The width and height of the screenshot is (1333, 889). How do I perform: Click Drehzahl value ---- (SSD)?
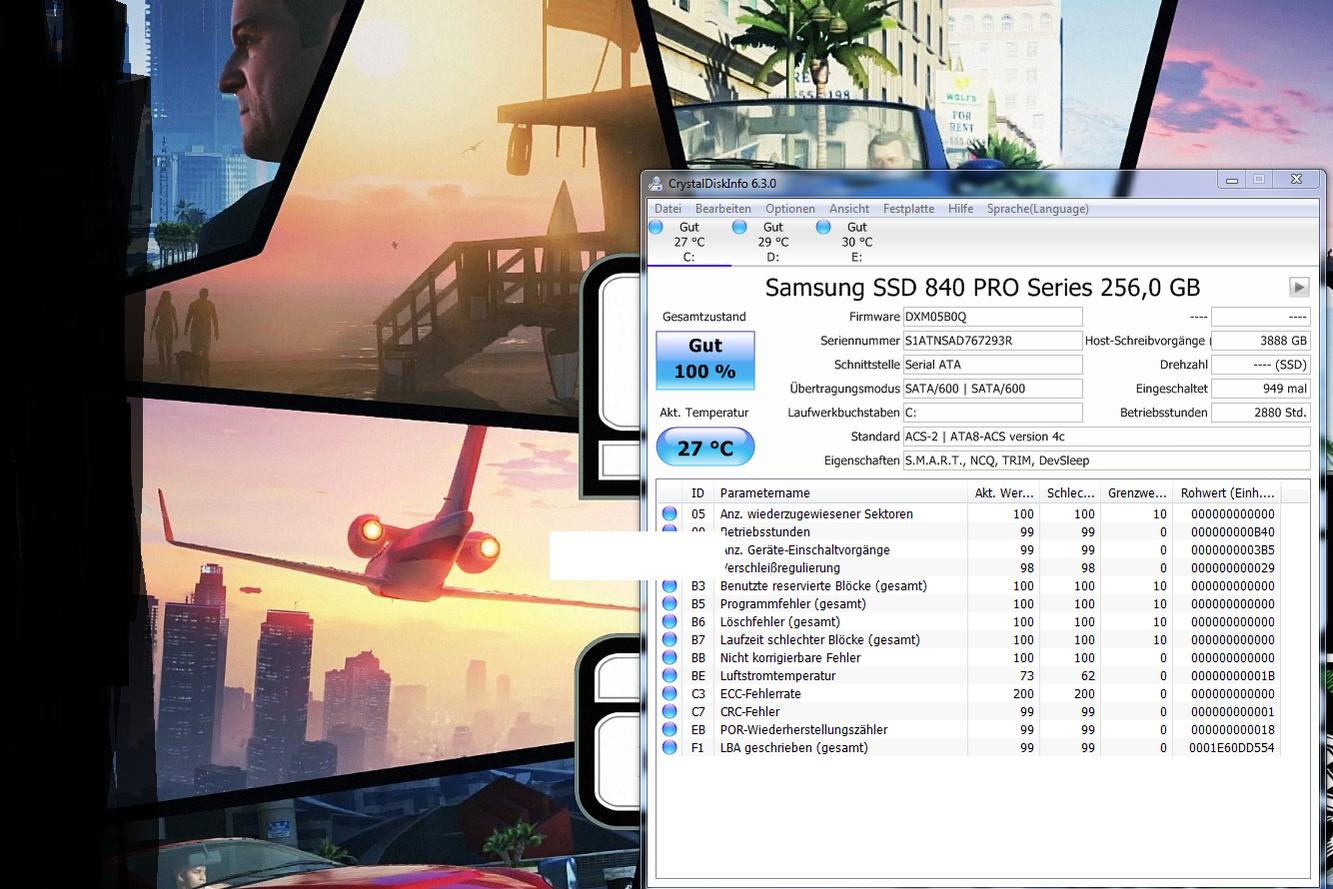click(x=1261, y=365)
